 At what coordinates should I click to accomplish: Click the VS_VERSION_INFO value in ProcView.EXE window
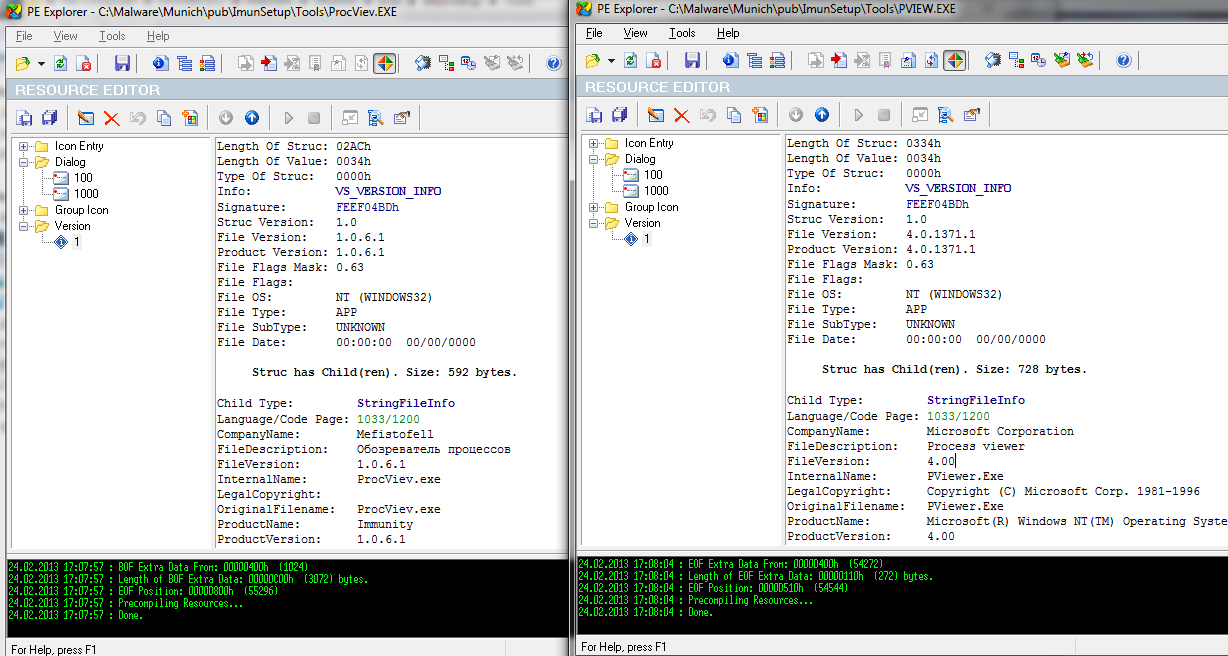(x=389, y=191)
